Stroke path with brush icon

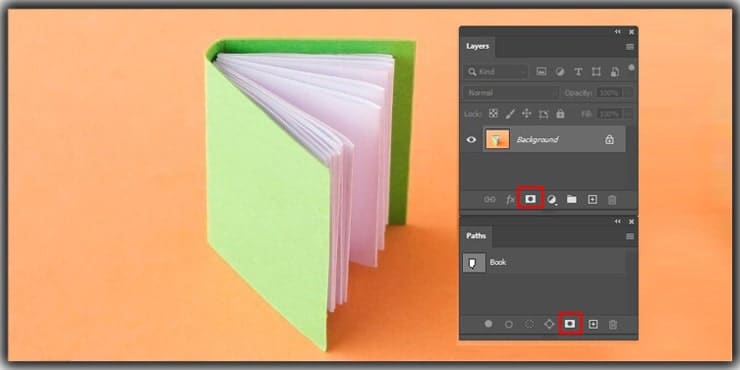pos(509,324)
